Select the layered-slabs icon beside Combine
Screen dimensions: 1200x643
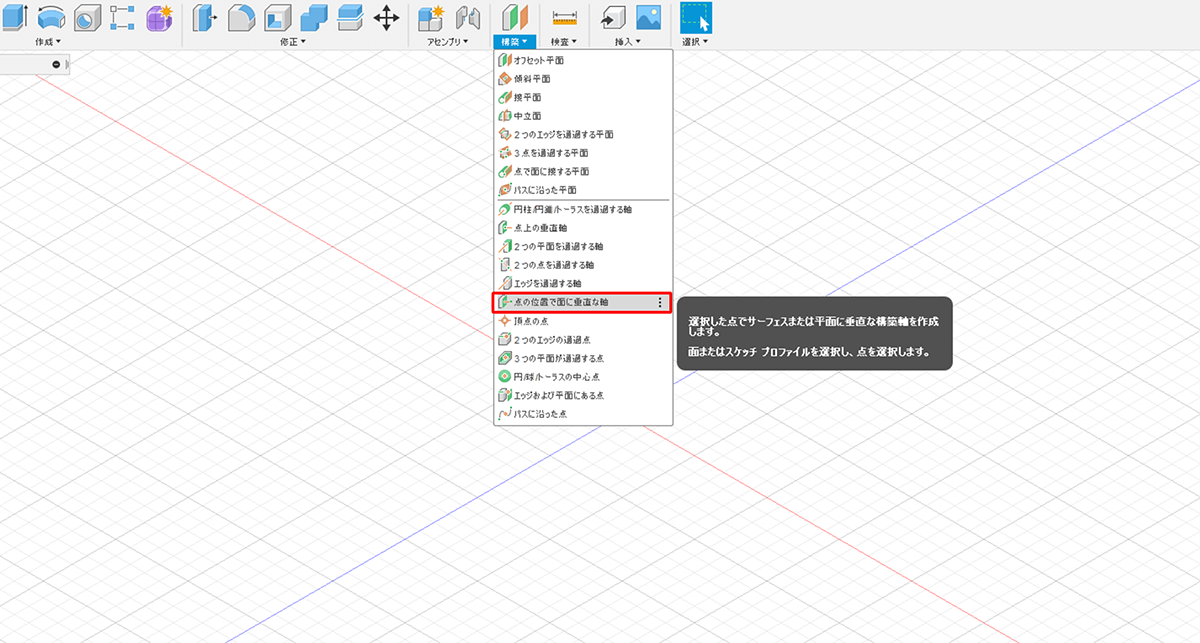(x=349, y=16)
